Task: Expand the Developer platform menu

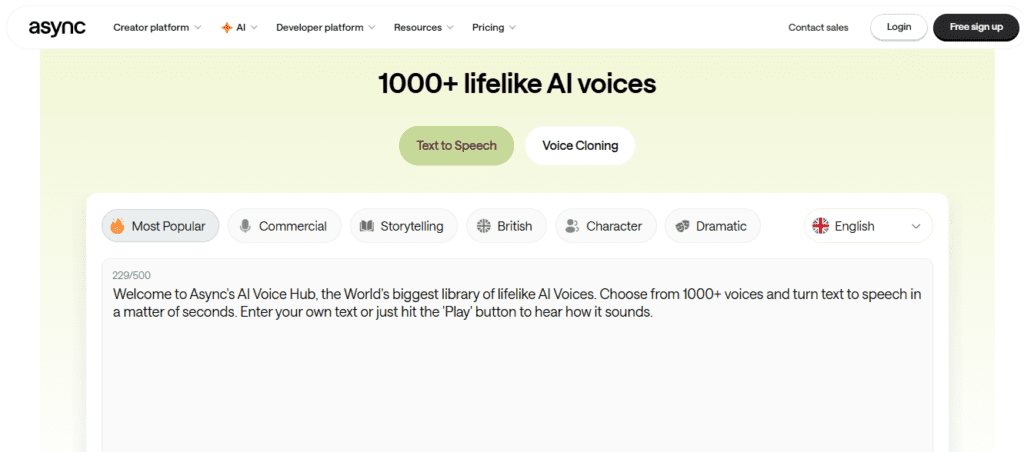Action: pos(326,28)
